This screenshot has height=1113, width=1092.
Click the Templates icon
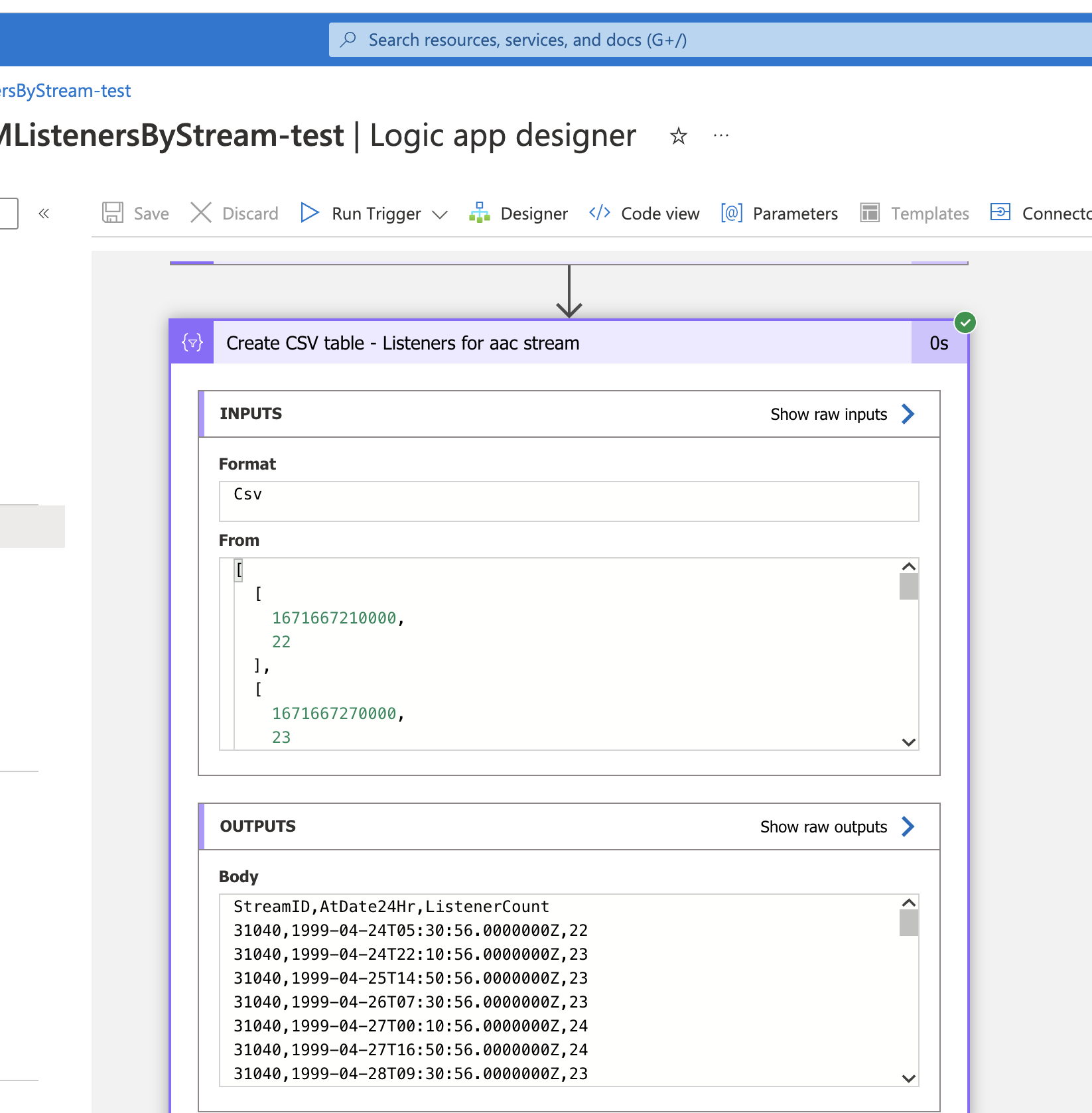coord(870,213)
